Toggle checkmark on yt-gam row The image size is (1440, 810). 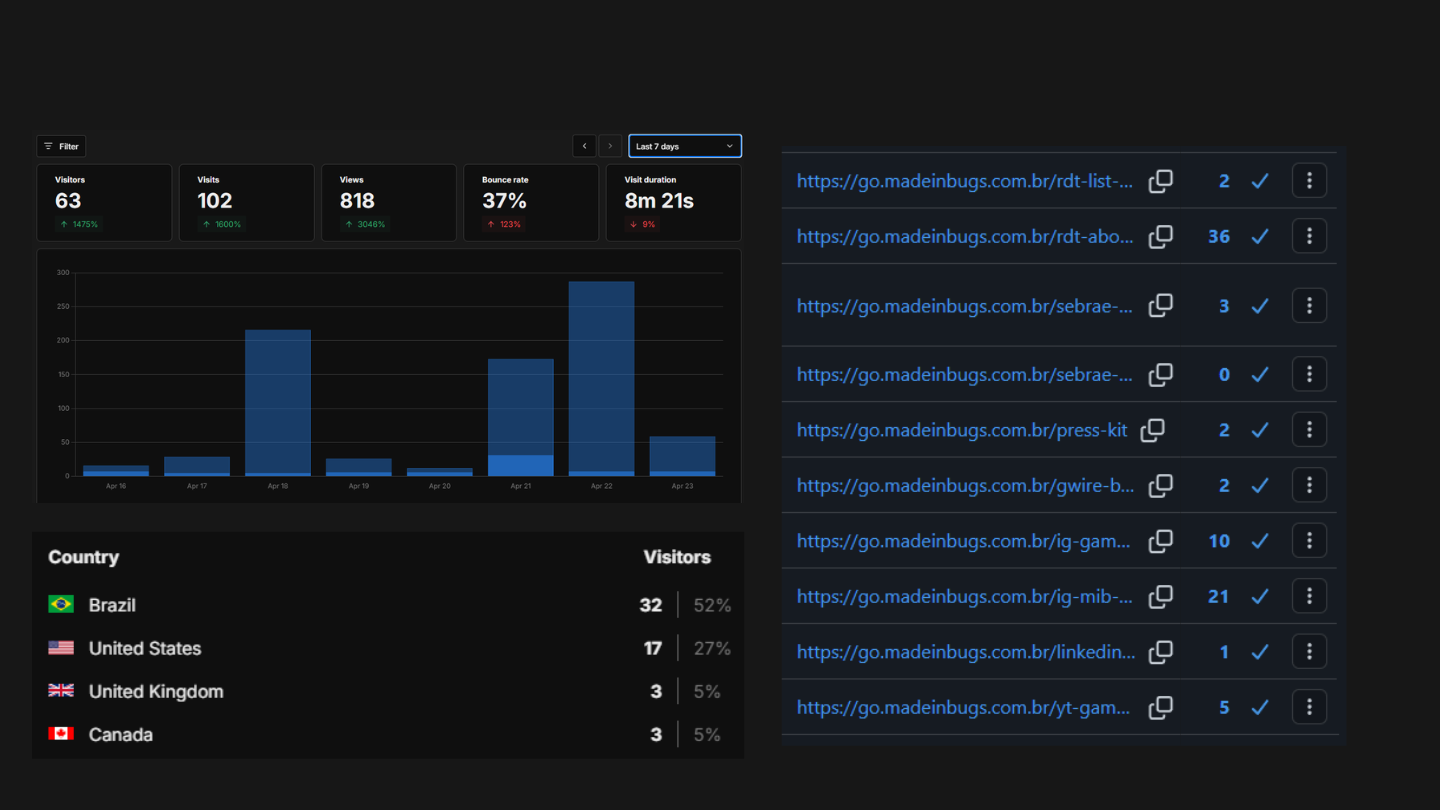tap(1260, 708)
